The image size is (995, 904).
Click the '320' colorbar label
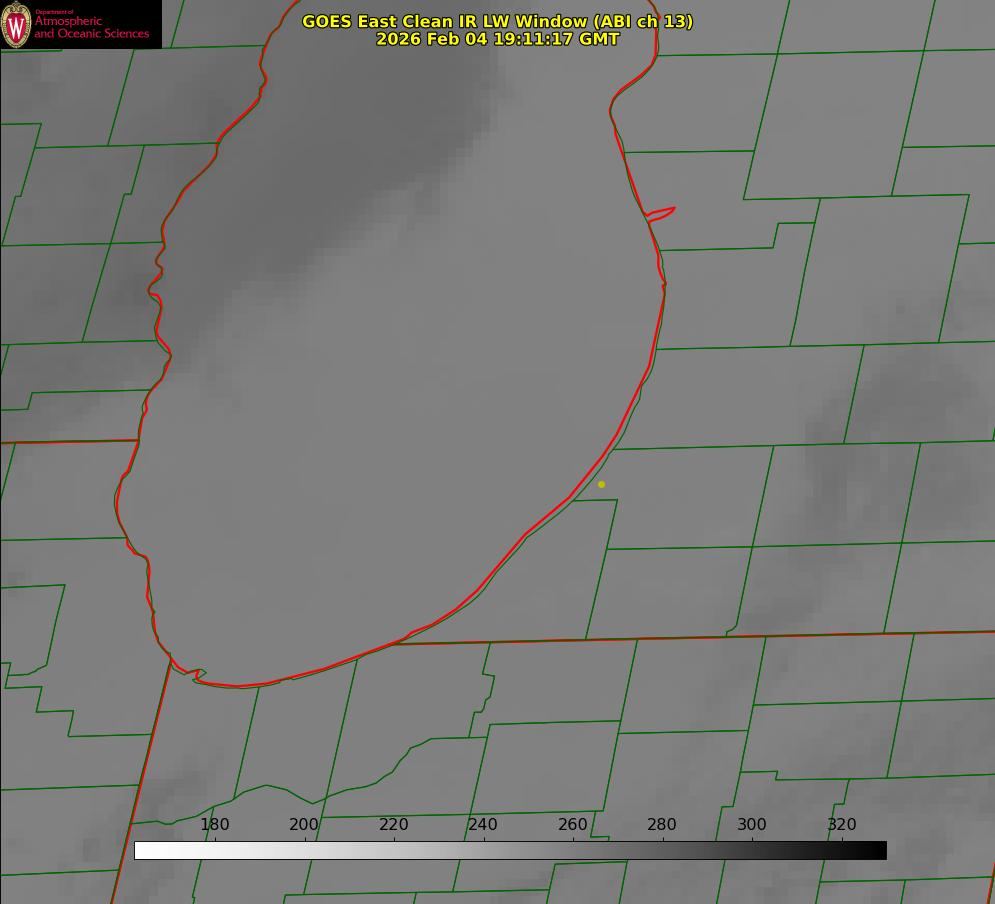[842, 824]
